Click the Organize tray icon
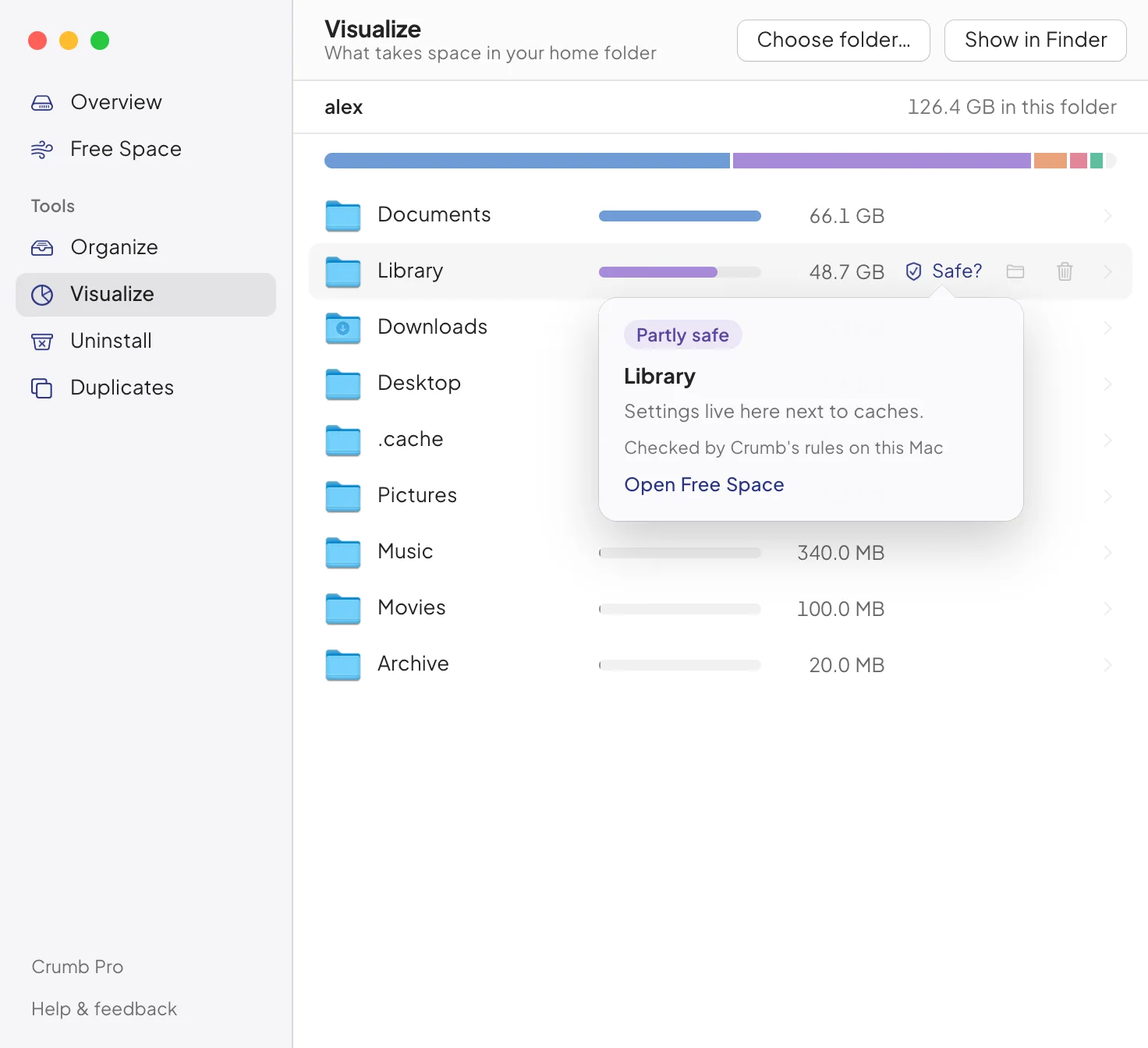1148x1048 pixels. pyautogui.click(x=42, y=248)
